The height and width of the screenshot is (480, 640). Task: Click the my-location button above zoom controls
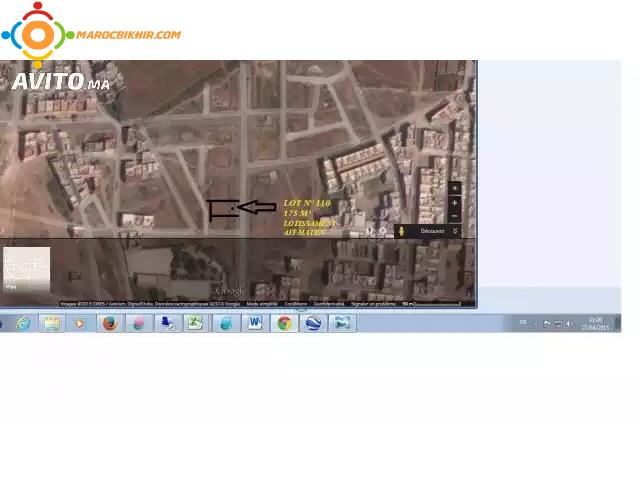point(455,189)
